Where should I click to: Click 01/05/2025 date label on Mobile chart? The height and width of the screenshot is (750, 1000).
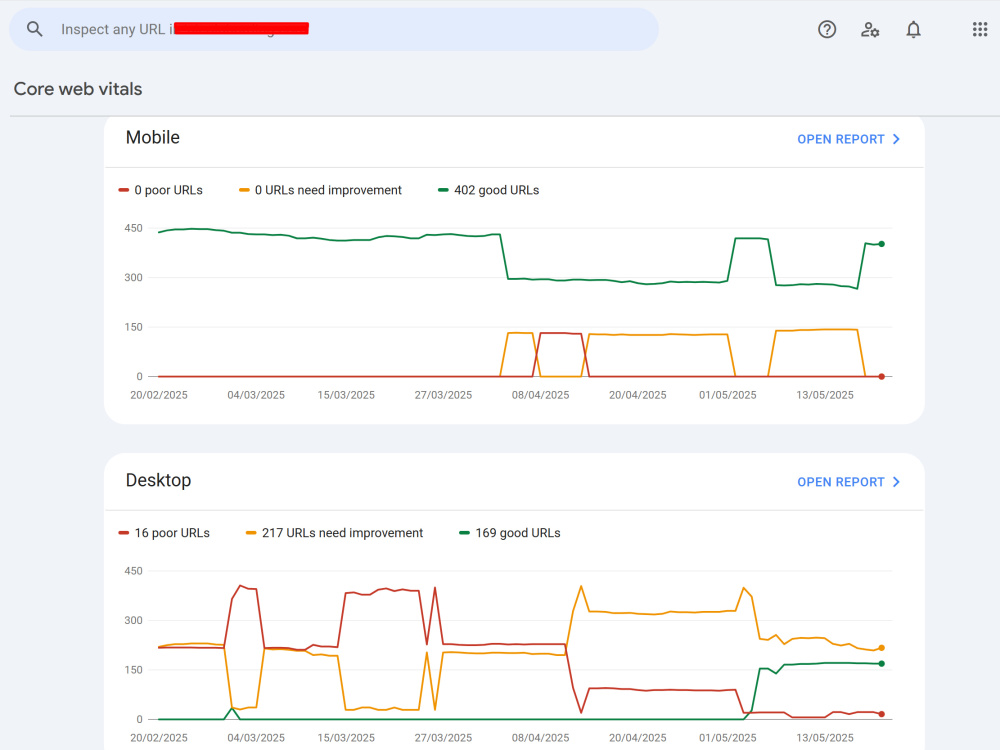point(728,395)
